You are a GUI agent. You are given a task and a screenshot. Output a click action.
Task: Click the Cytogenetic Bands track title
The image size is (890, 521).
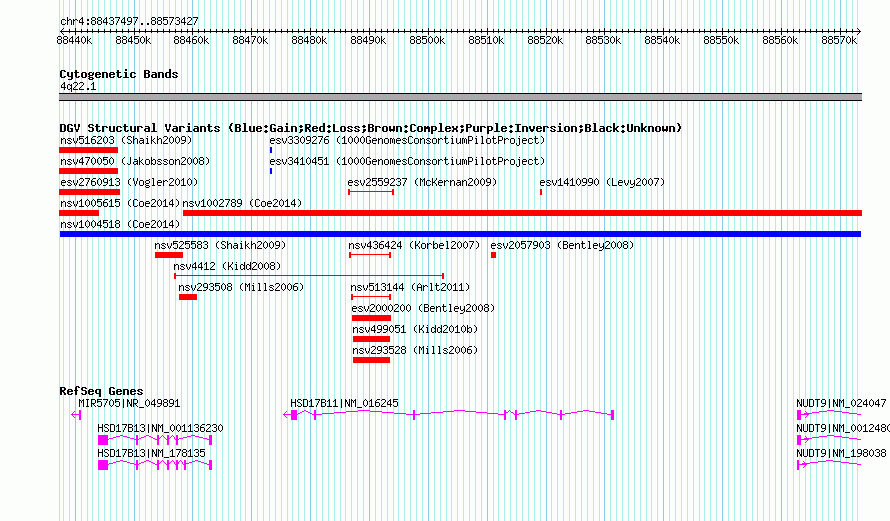point(119,74)
